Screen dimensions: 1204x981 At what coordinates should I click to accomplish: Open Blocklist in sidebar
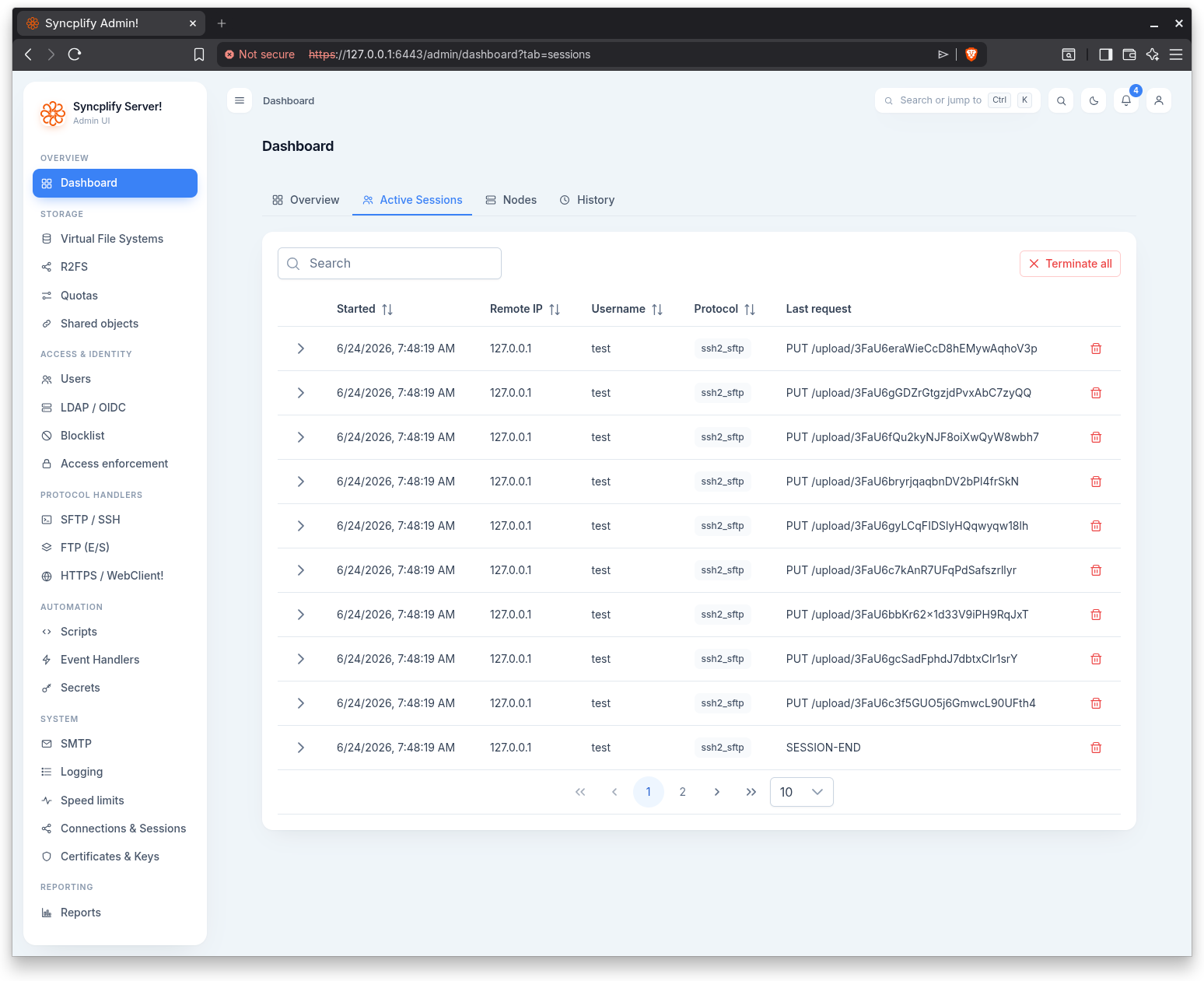coord(115,436)
